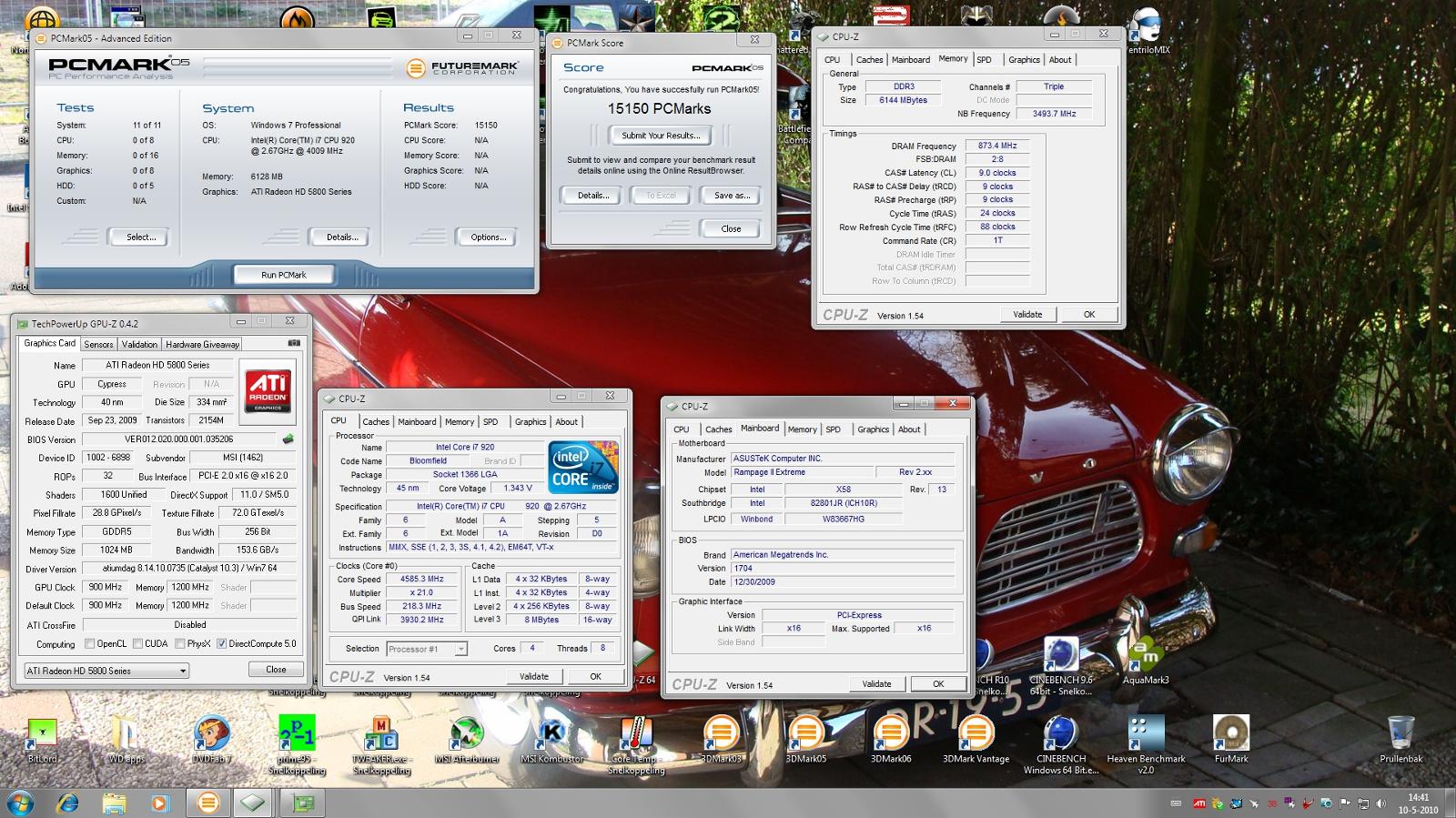The image size is (1456, 818).
Task: Open BitLord desktop shortcut
Action: [42, 740]
